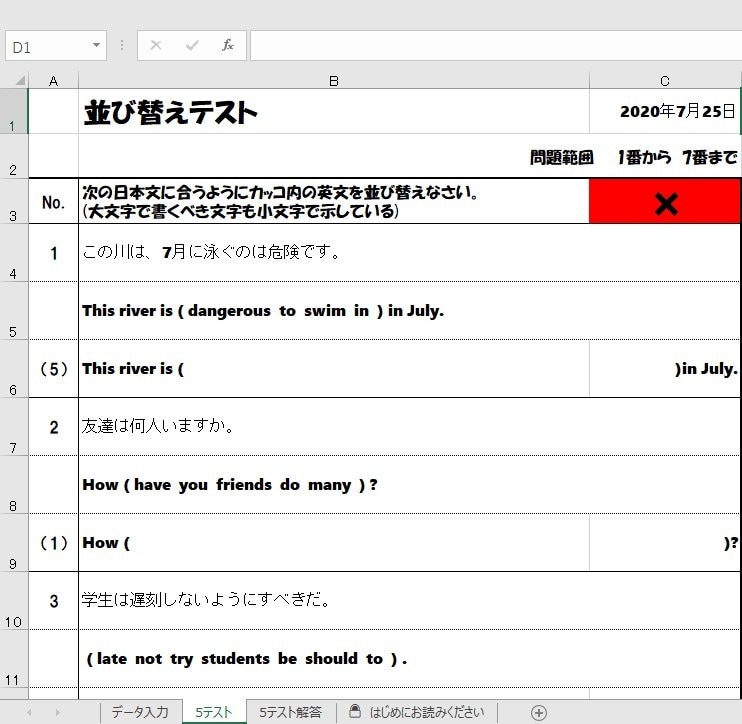
Task: Switch to the データ入力 sheet tab
Action: (x=140, y=712)
